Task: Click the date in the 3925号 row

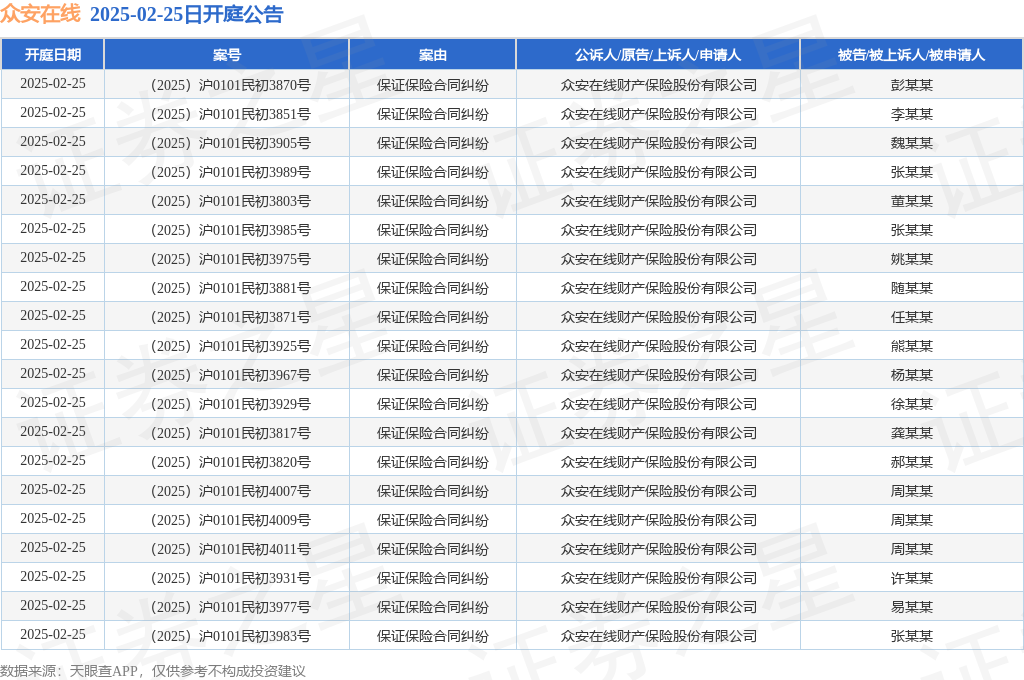Action: point(53,344)
